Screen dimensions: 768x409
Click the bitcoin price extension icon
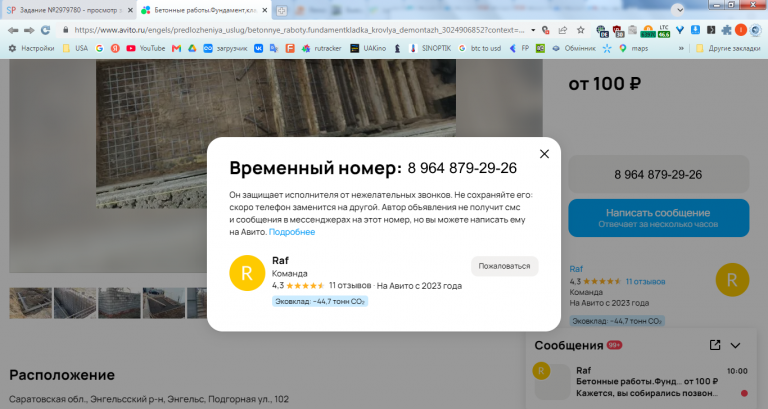[x=648, y=31]
